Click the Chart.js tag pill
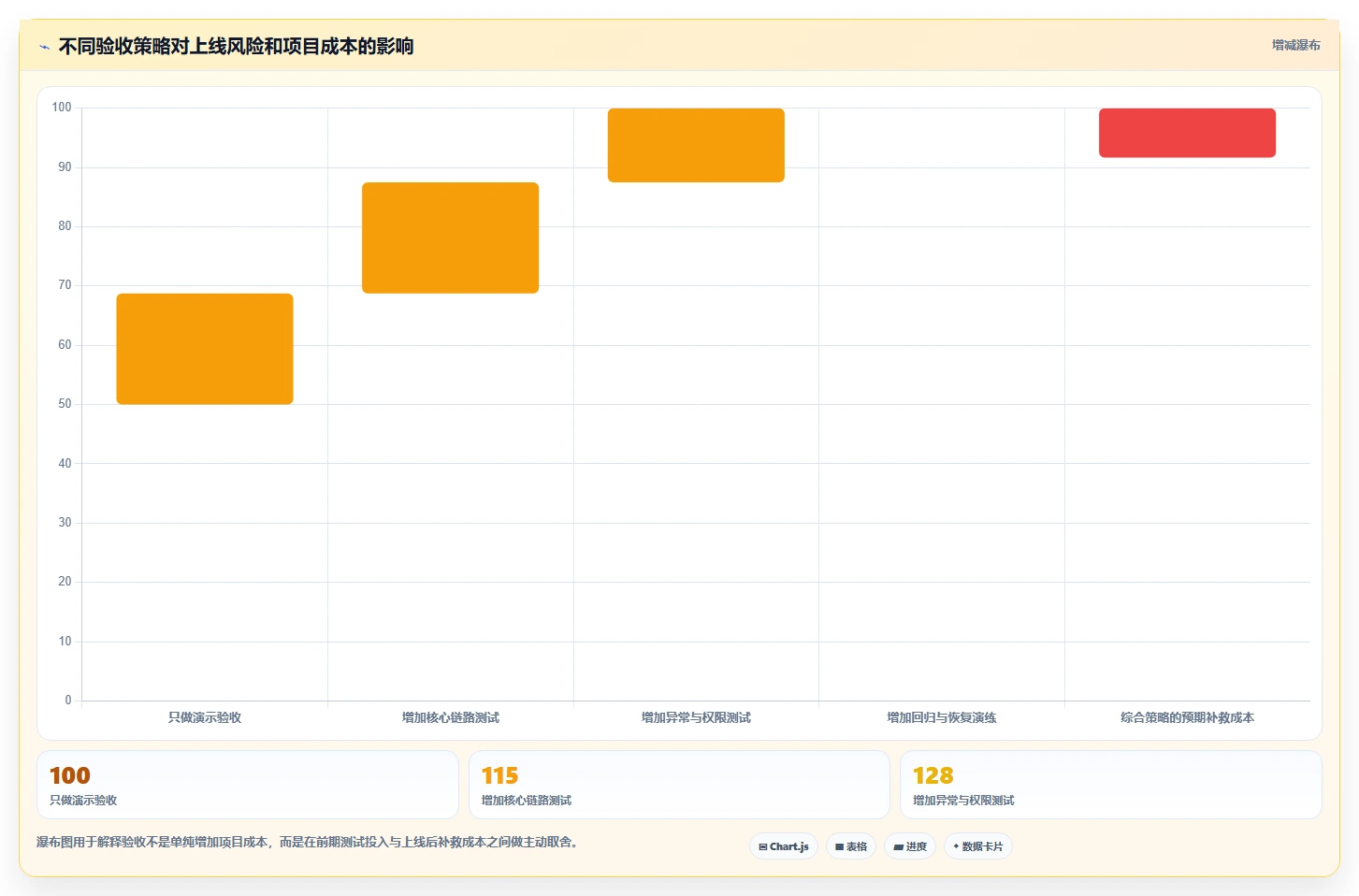 (784, 846)
